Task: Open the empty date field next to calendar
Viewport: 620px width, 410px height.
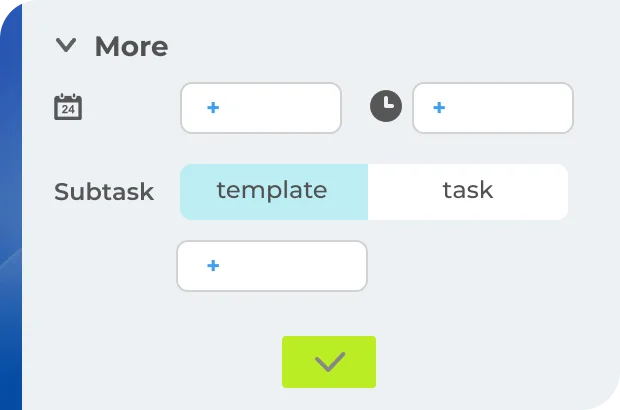Action: click(261, 108)
